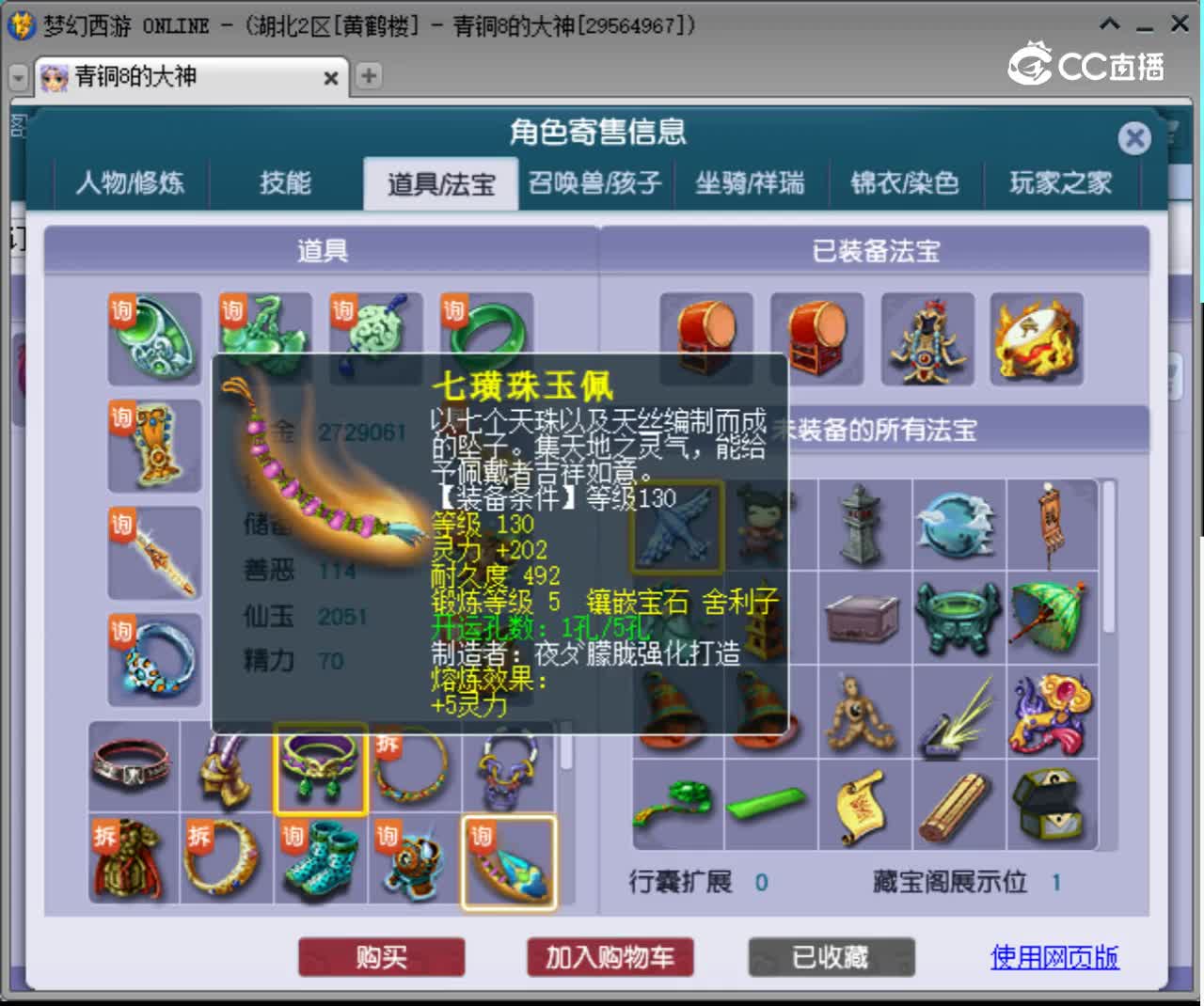Select the golden boot equipment item
The width and height of the screenshot is (1204, 1006).
(155, 447)
